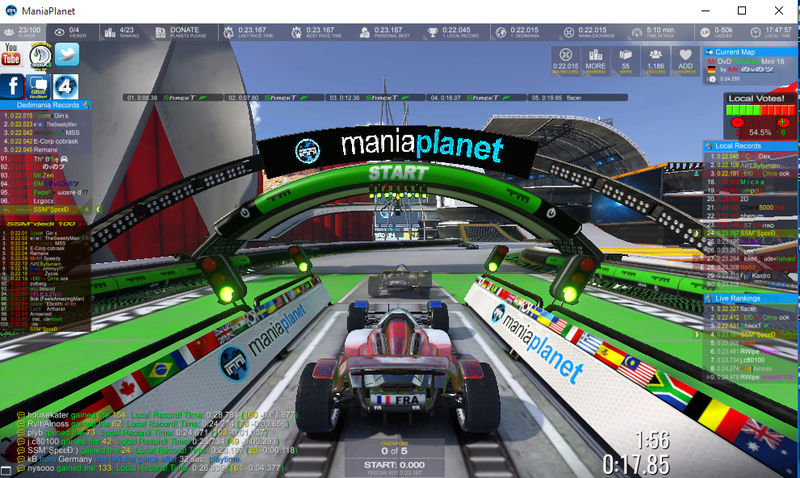Click the personal best icon
The height and width of the screenshot is (478, 800).
(x=365, y=33)
